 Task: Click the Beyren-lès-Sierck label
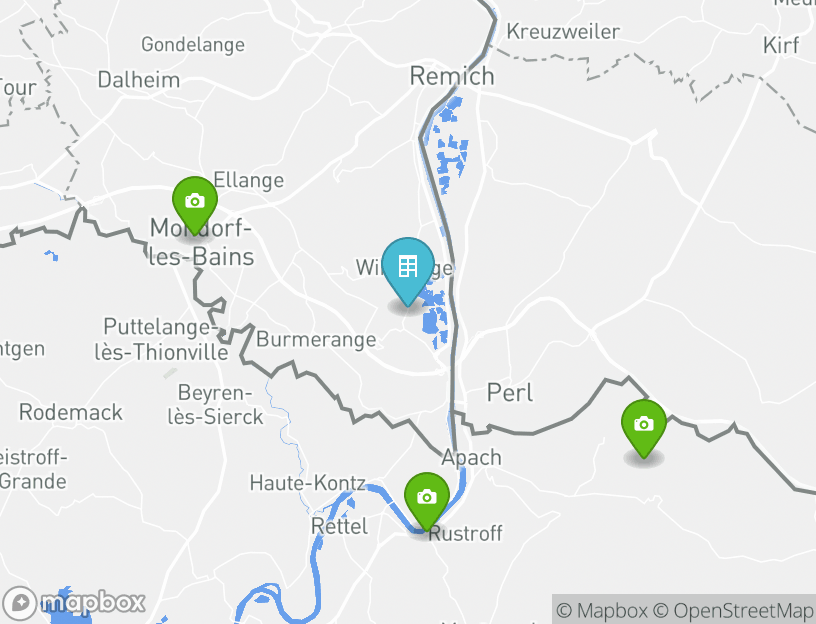[215, 404]
